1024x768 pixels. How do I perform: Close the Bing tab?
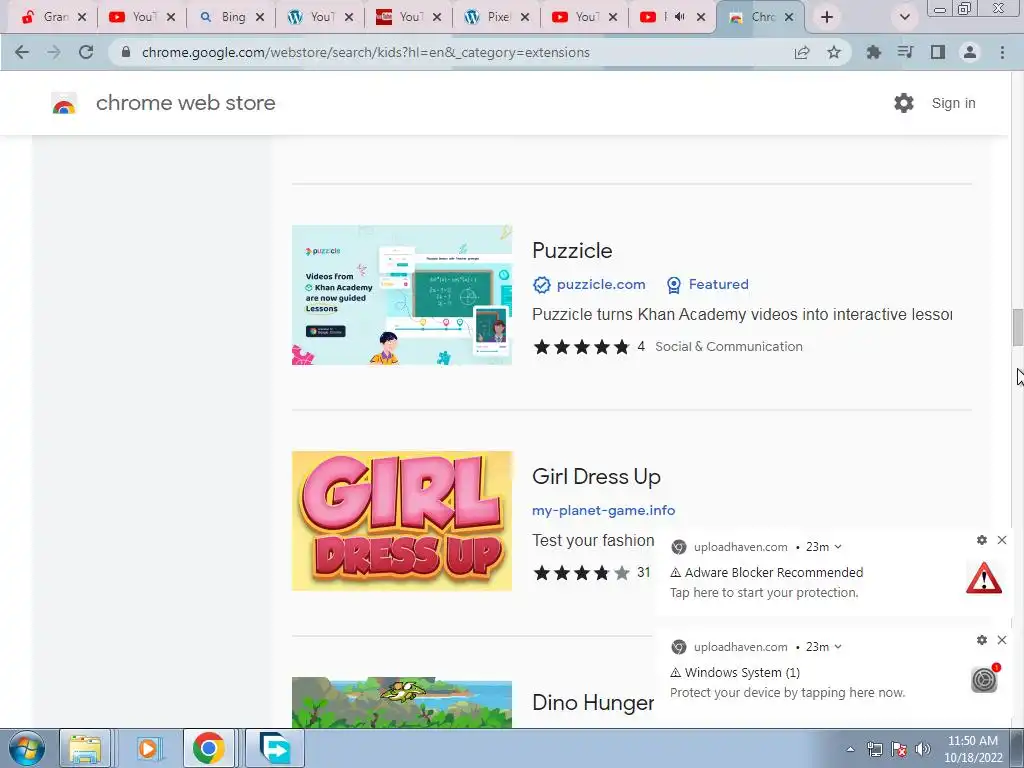[260, 17]
